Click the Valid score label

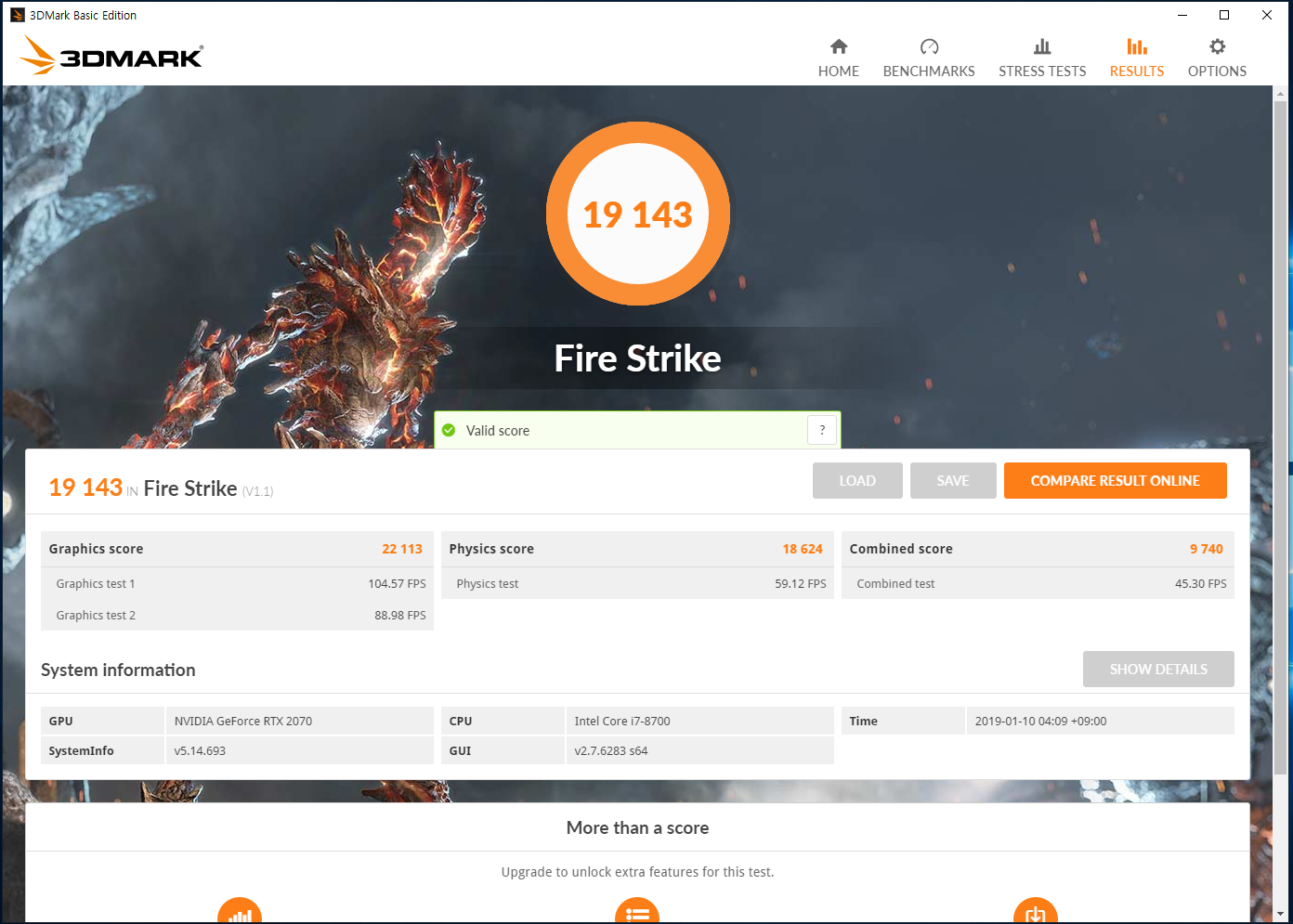[x=498, y=431]
